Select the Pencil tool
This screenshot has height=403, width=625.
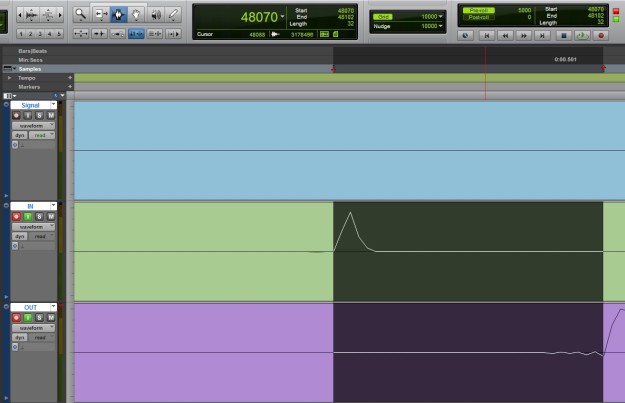click(x=174, y=15)
